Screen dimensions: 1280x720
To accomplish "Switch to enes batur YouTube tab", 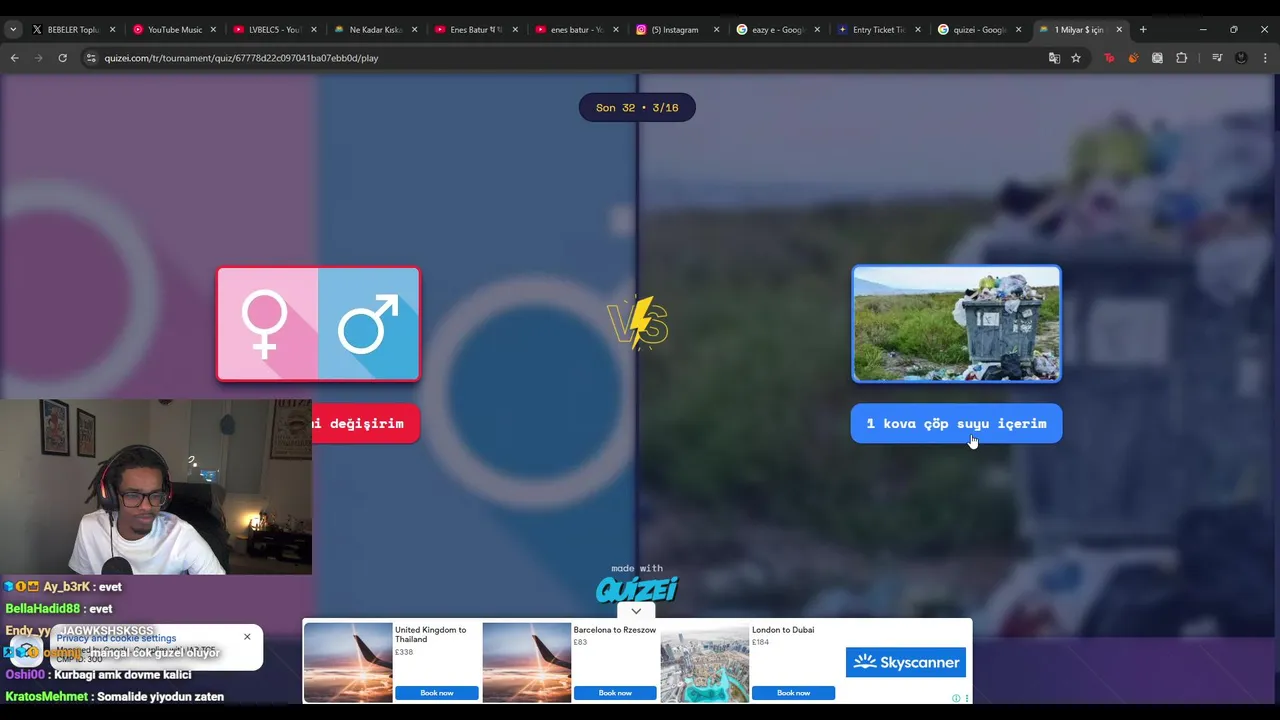I will point(578,30).
